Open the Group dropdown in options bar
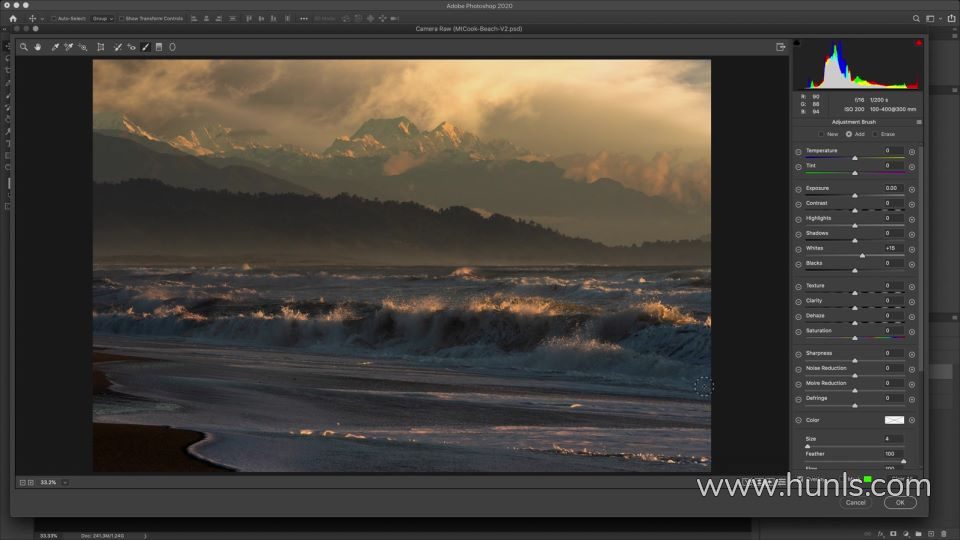The height and width of the screenshot is (540, 960). click(102, 18)
